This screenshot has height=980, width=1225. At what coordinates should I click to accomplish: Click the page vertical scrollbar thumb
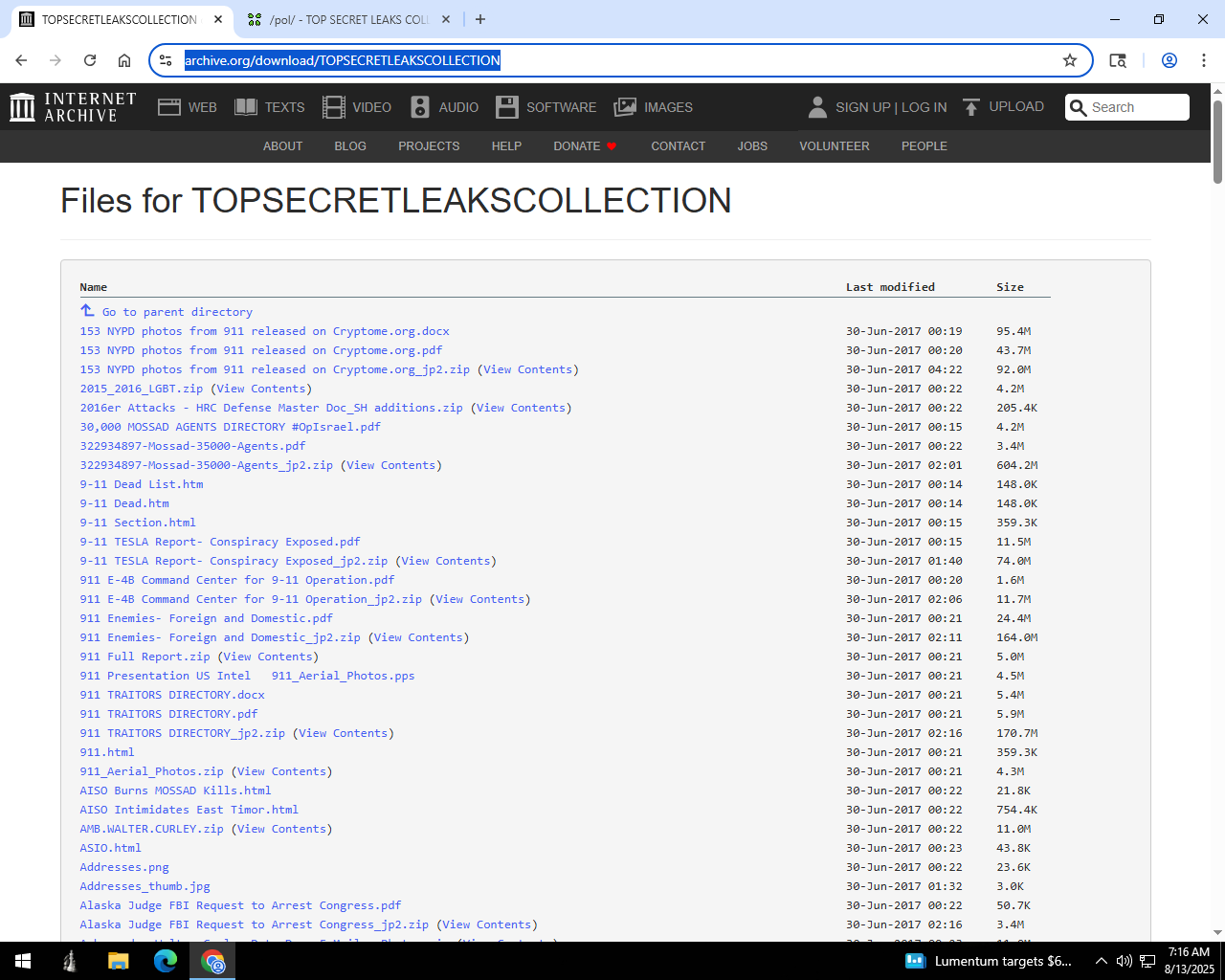[1217, 141]
